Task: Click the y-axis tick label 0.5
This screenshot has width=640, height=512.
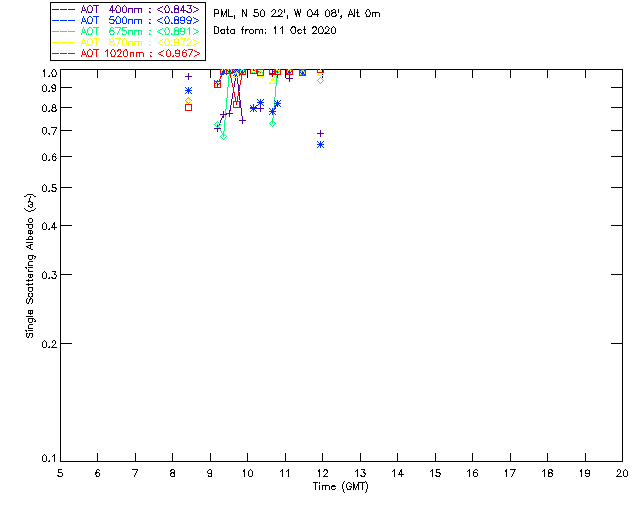Action: [49, 188]
